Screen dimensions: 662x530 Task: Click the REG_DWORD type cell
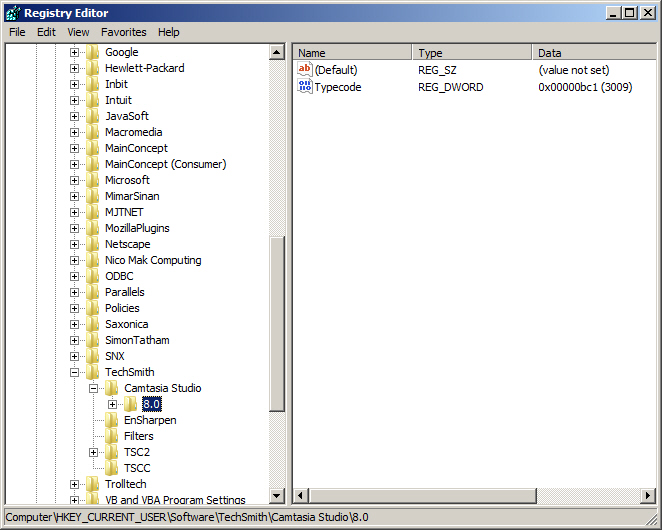coord(450,87)
